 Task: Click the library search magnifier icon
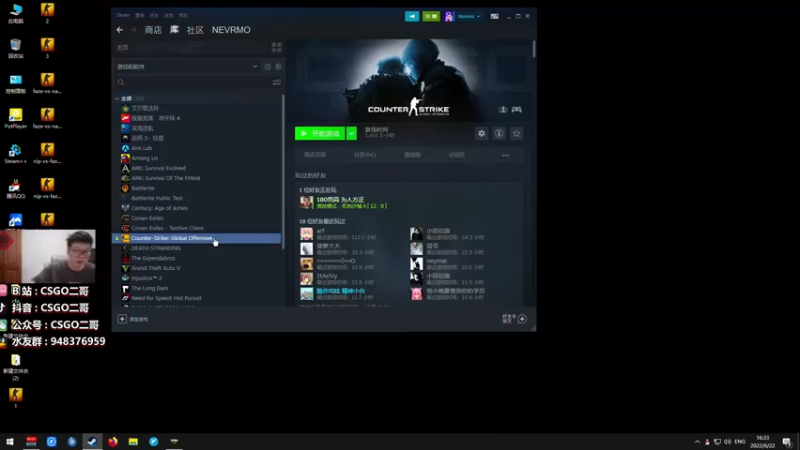click(121, 83)
